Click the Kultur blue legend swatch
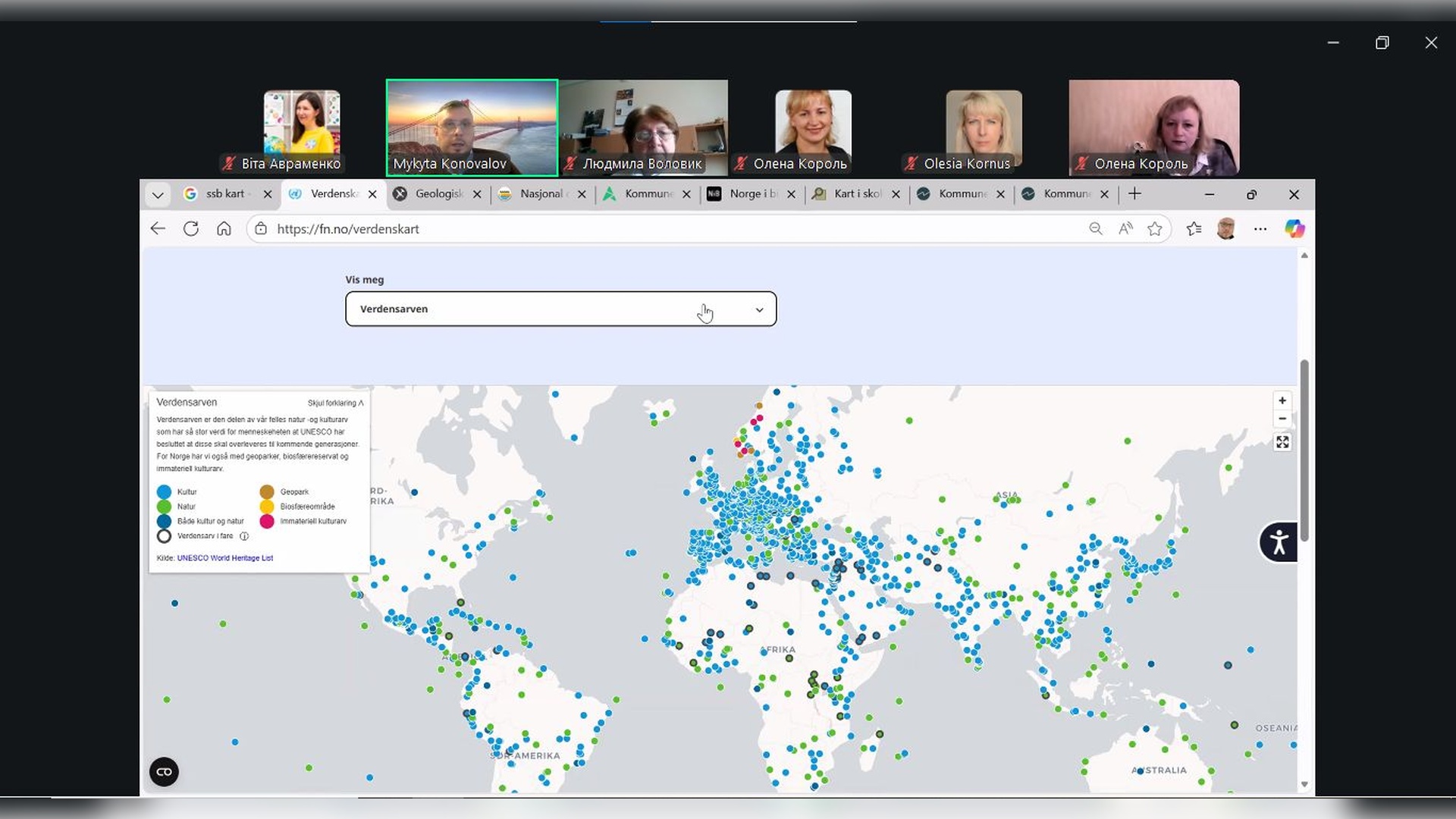The height and width of the screenshot is (819, 1456). click(x=164, y=491)
